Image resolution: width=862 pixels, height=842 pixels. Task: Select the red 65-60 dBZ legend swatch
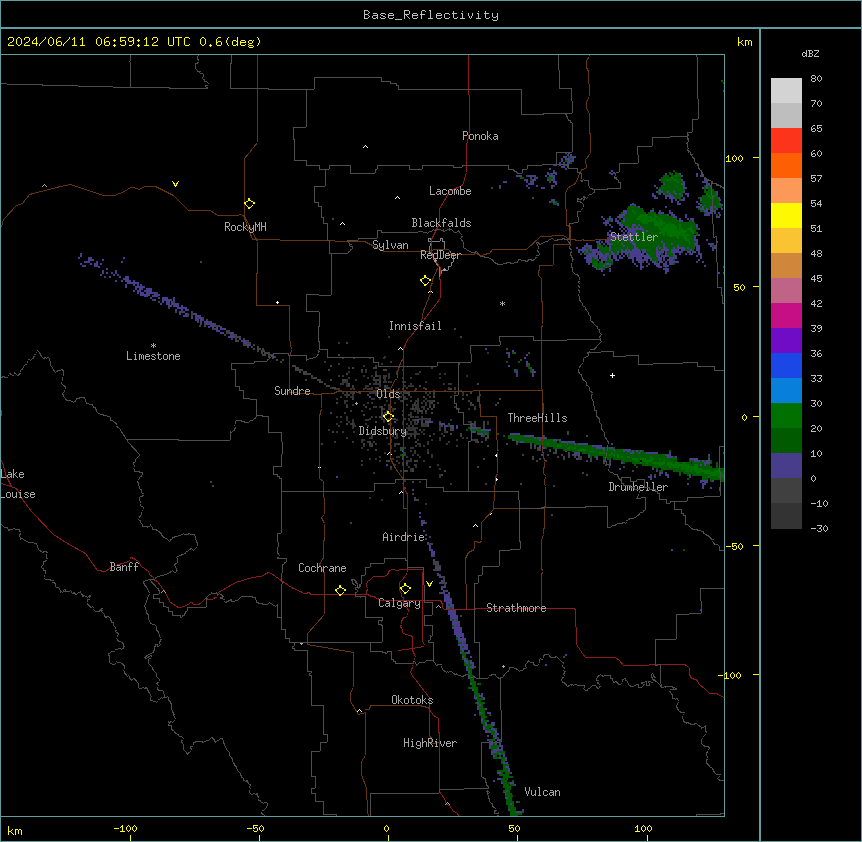786,141
